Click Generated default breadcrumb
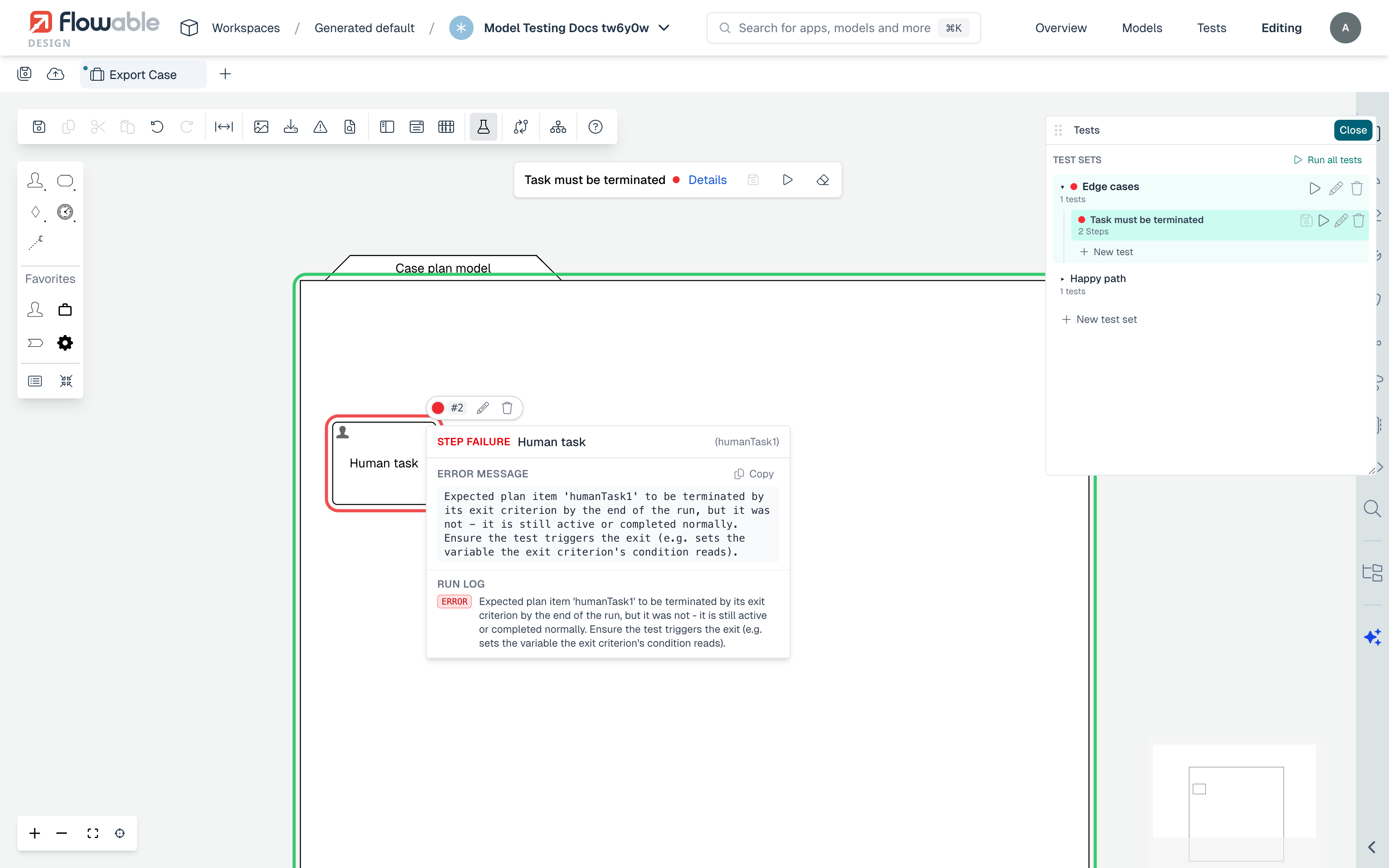Viewport: 1389px width, 868px height. tap(364, 27)
